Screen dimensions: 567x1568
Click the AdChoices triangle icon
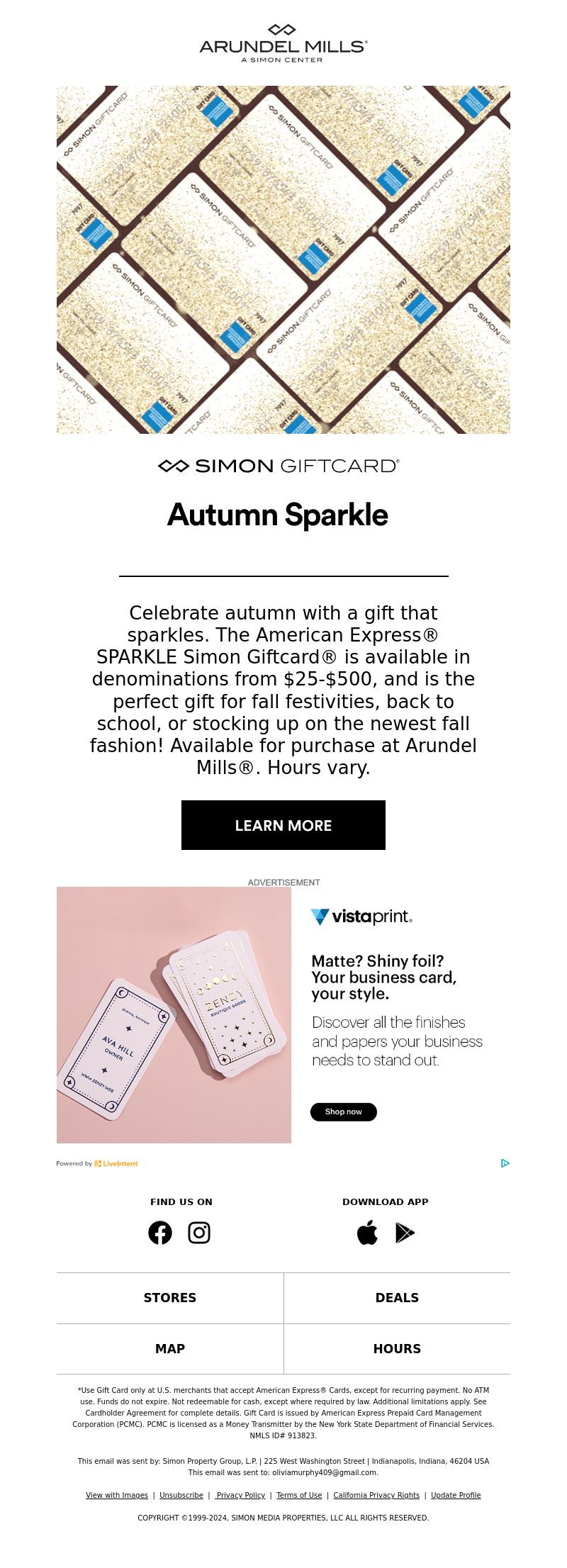[505, 1163]
